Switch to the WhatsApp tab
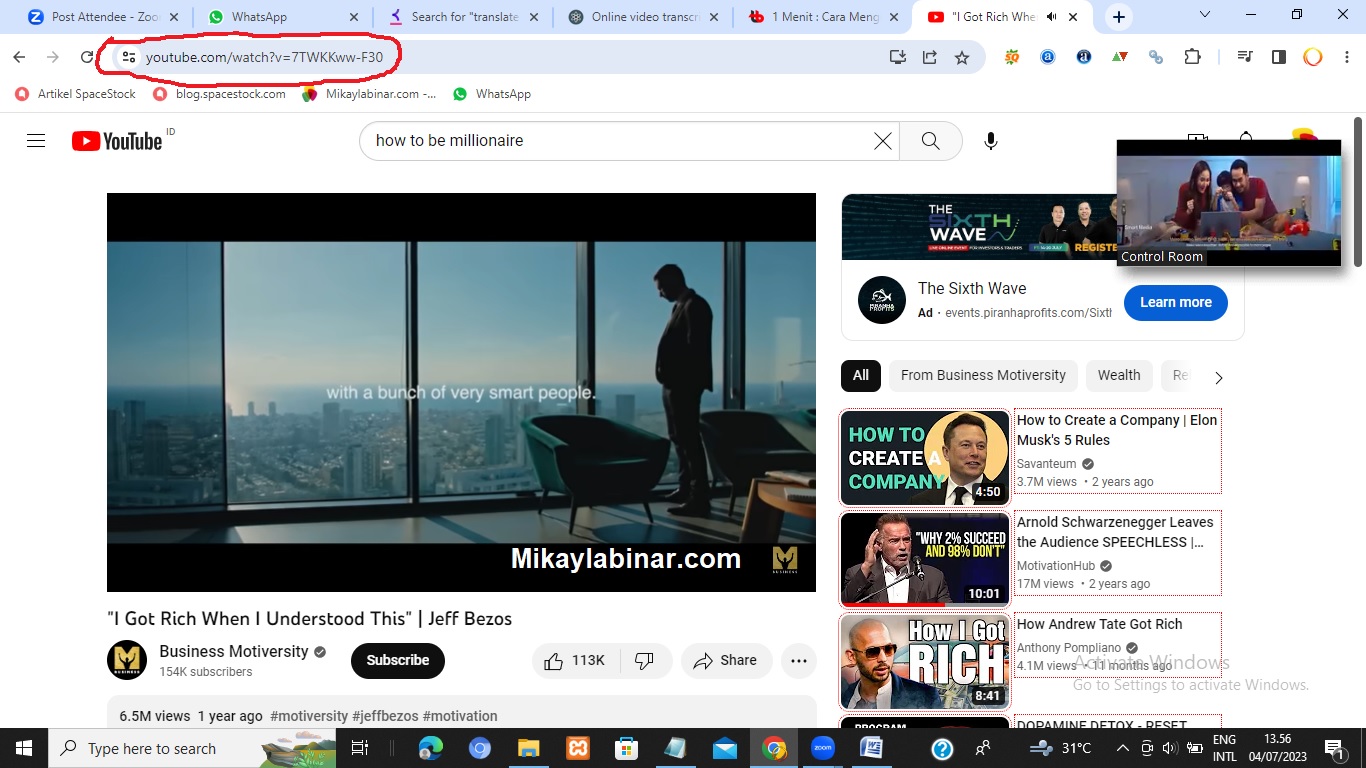Viewport: 1366px width, 768px height. coord(282,17)
